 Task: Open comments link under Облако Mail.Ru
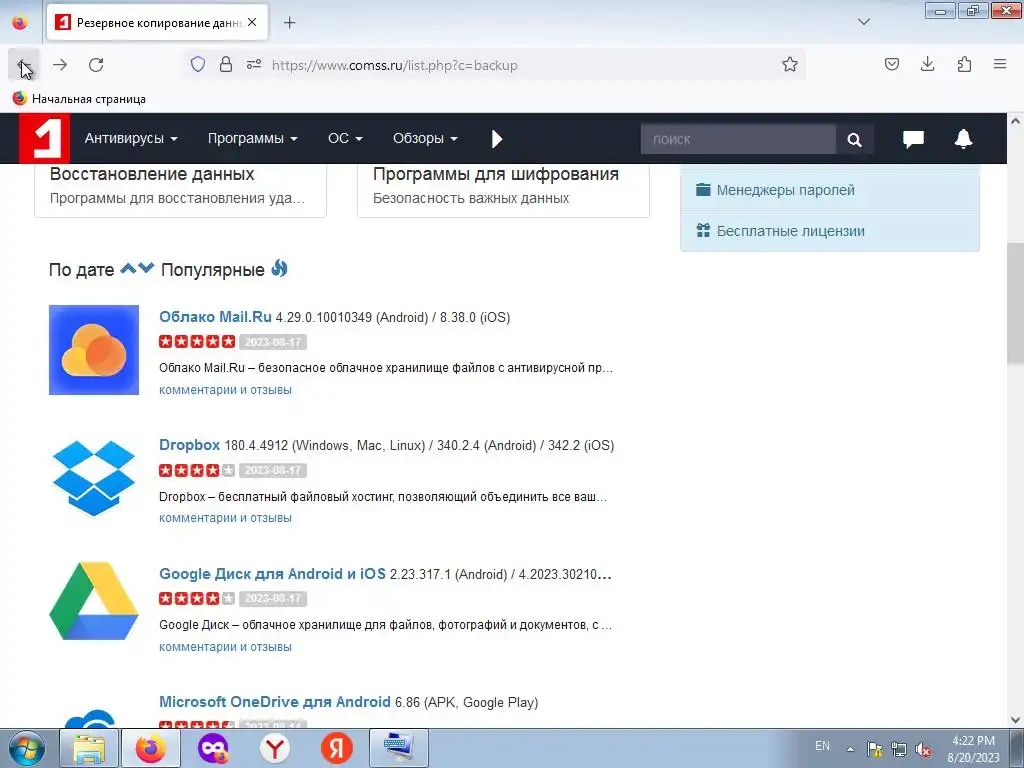pos(225,390)
